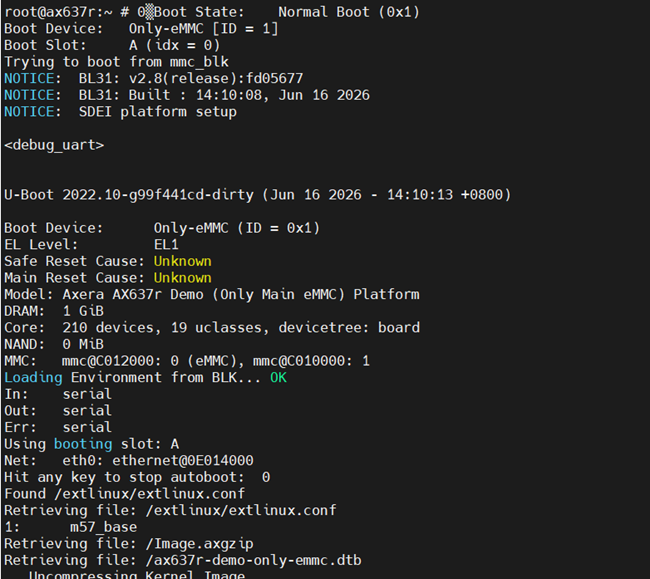Click 'NAND: 0 MiB' line

[x=54, y=344]
